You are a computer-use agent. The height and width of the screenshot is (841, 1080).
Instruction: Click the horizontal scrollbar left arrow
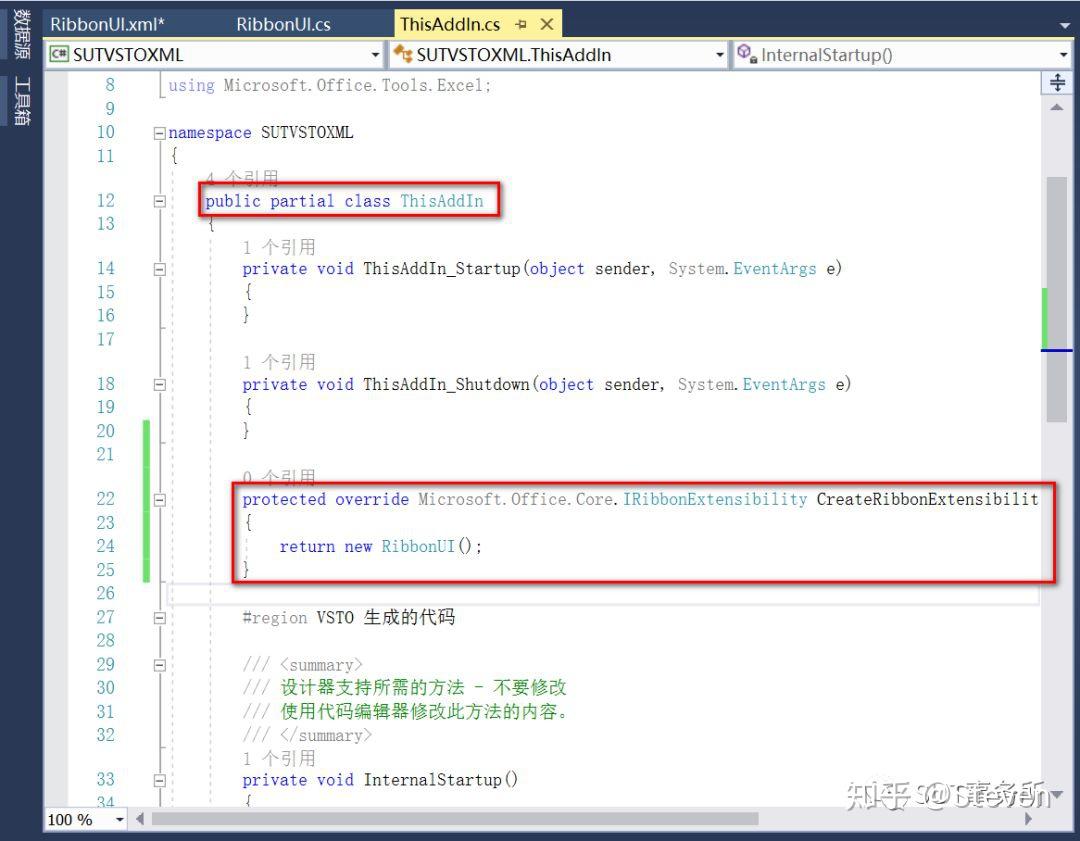(x=140, y=819)
